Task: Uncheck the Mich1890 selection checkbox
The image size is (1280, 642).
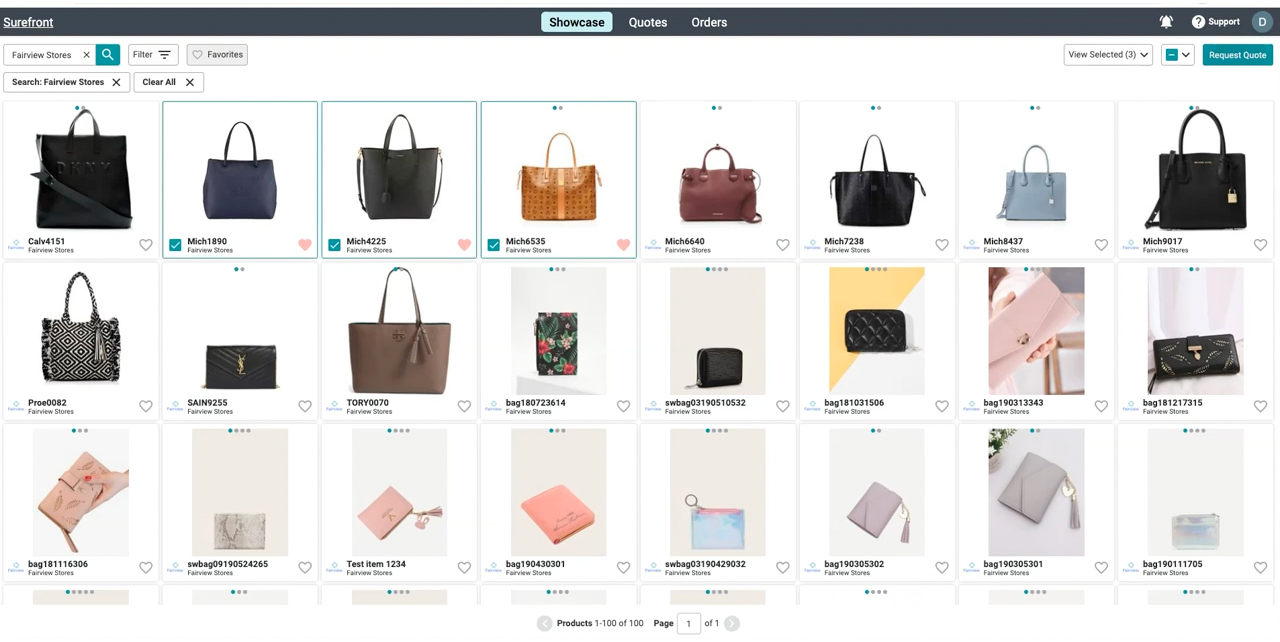Action: point(175,245)
